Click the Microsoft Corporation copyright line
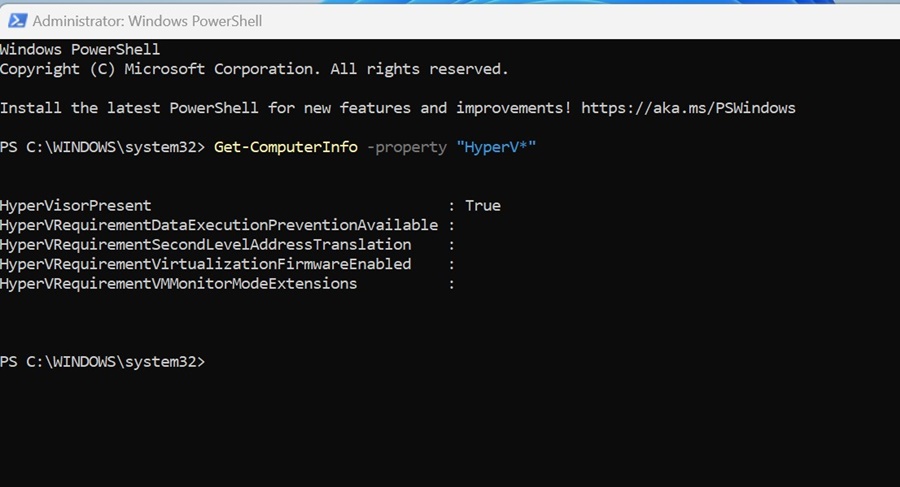Image resolution: width=900 pixels, height=487 pixels. 254,69
